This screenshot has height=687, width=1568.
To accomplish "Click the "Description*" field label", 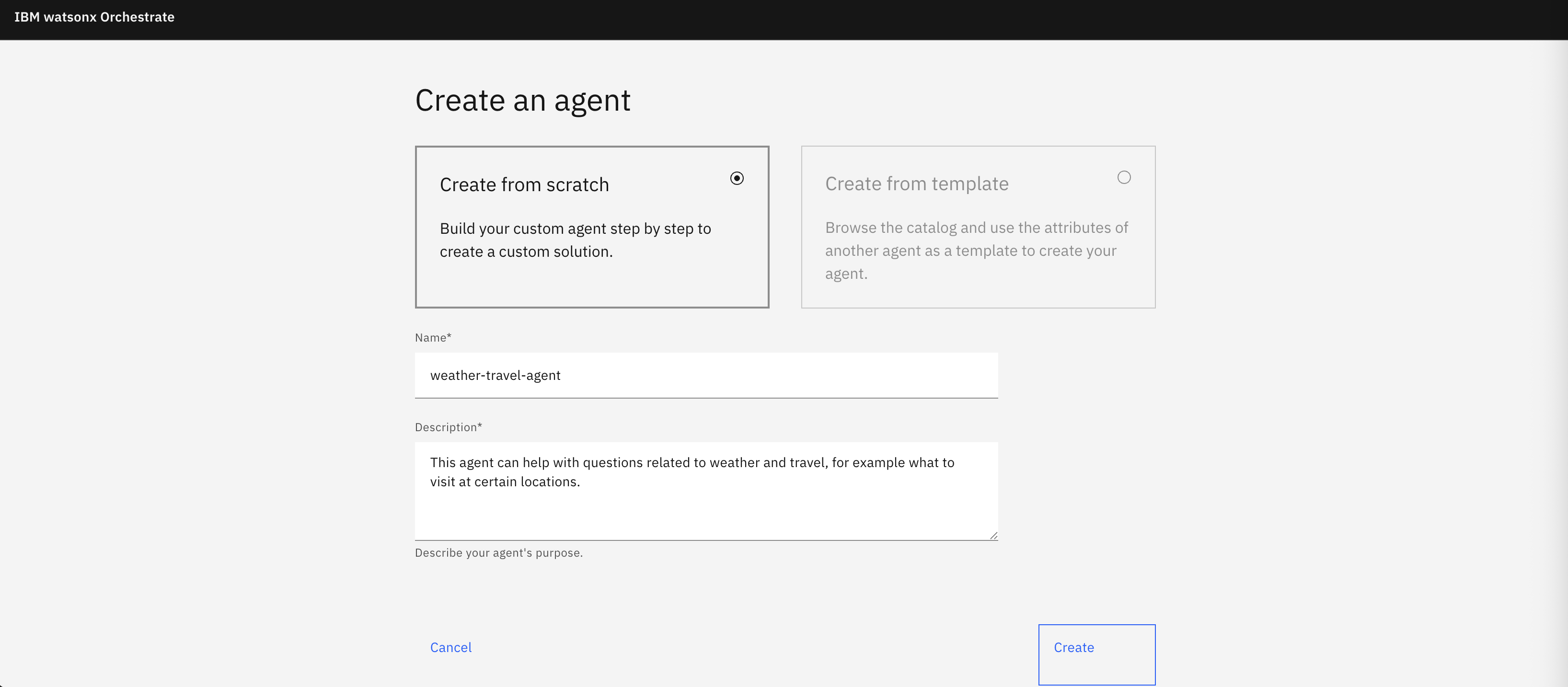I will [448, 427].
